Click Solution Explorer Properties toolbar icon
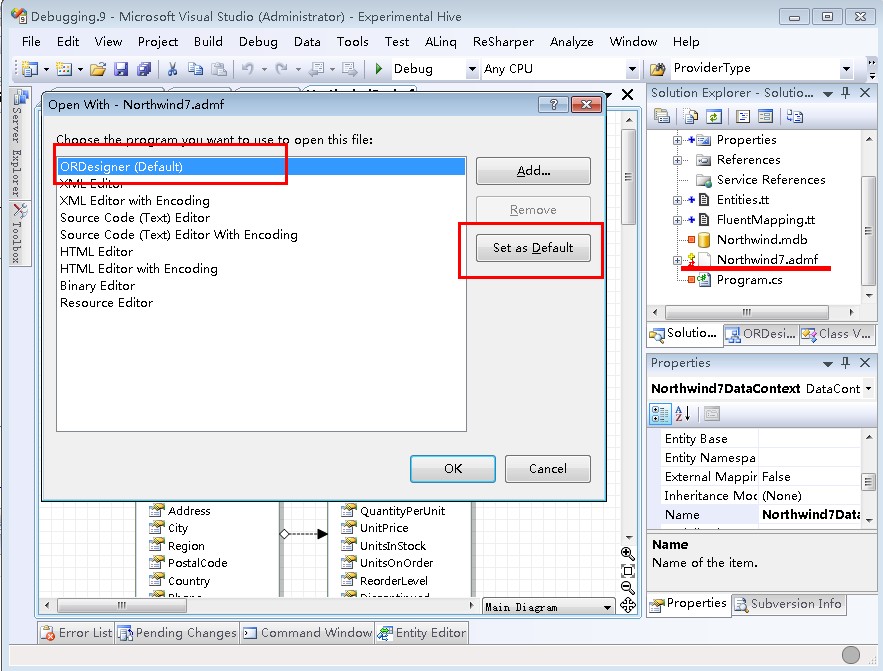This screenshot has height=671, width=883. pyautogui.click(x=662, y=116)
